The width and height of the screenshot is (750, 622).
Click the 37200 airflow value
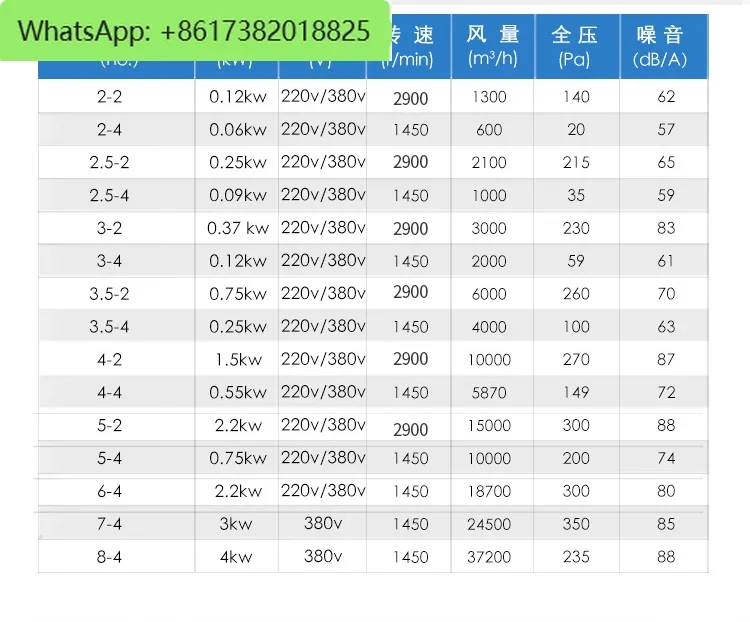click(489, 557)
